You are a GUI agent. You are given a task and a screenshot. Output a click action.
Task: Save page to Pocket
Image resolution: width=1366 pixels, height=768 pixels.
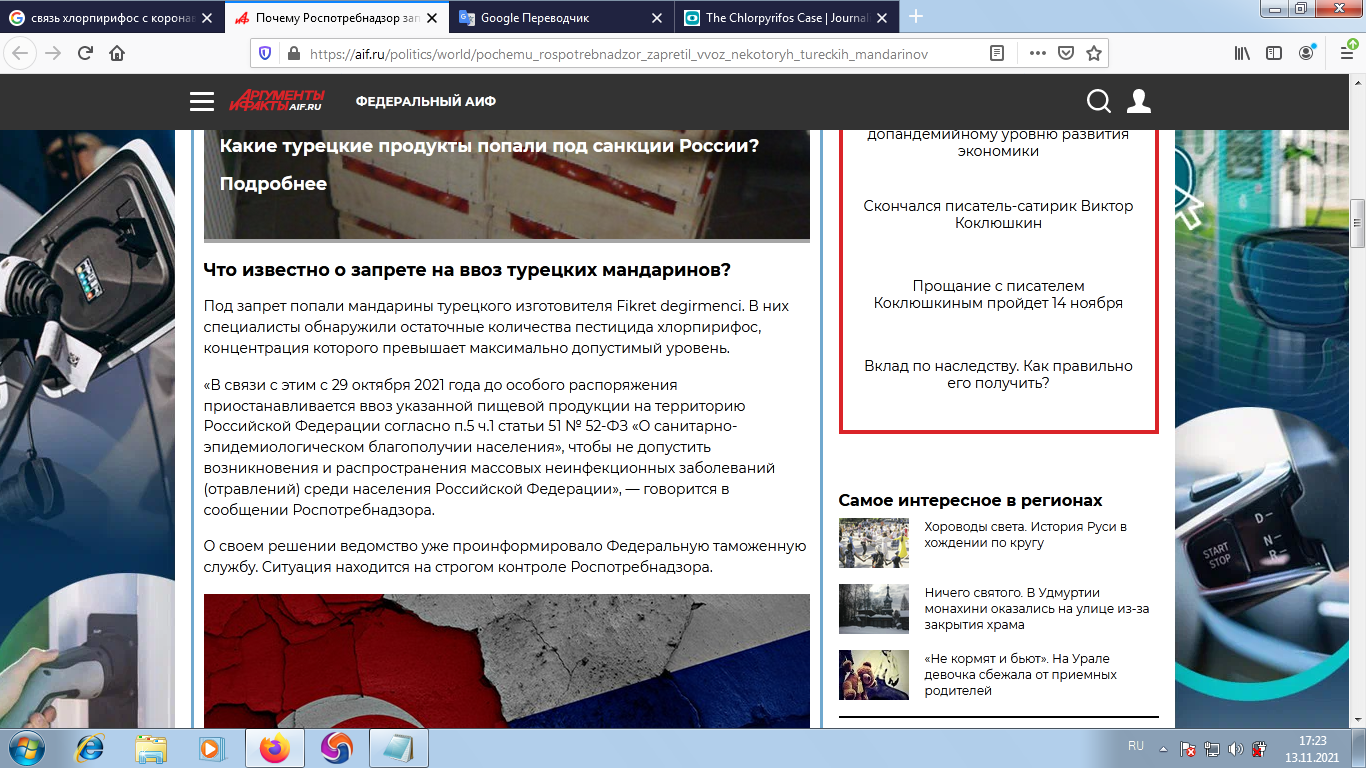click(x=1066, y=53)
